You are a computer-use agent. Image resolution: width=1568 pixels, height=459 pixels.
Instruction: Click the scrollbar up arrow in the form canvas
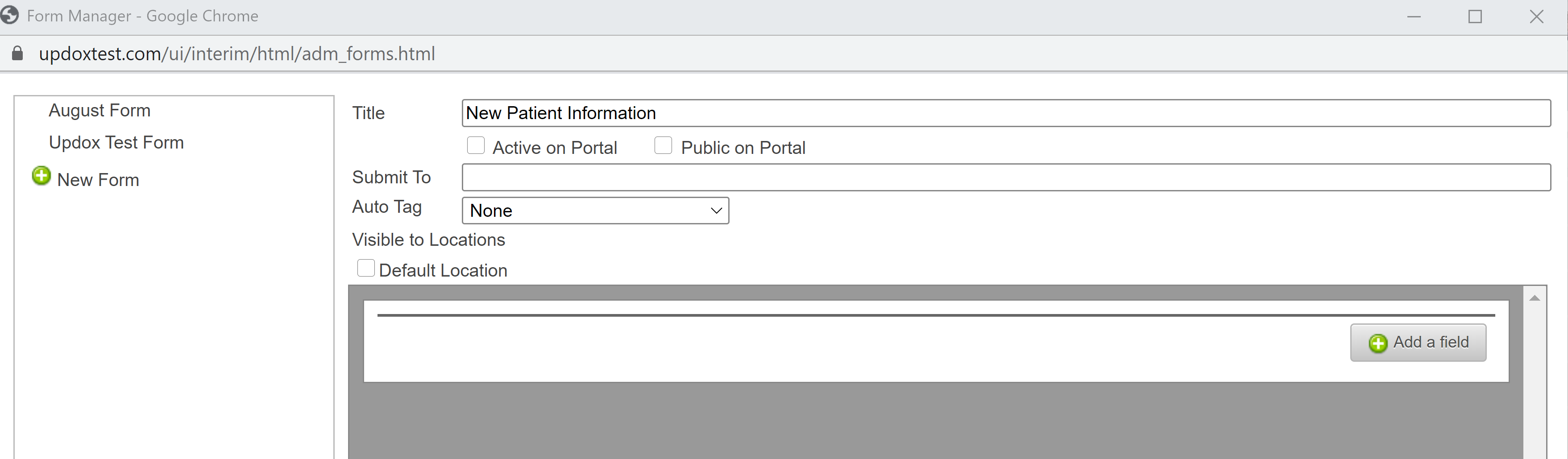[x=1535, y=298]
